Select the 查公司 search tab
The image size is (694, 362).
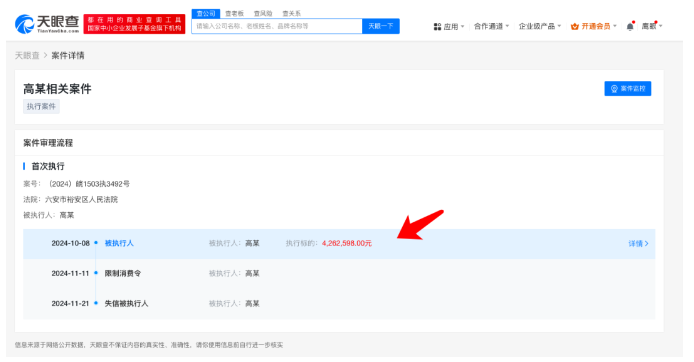(206, 13)
